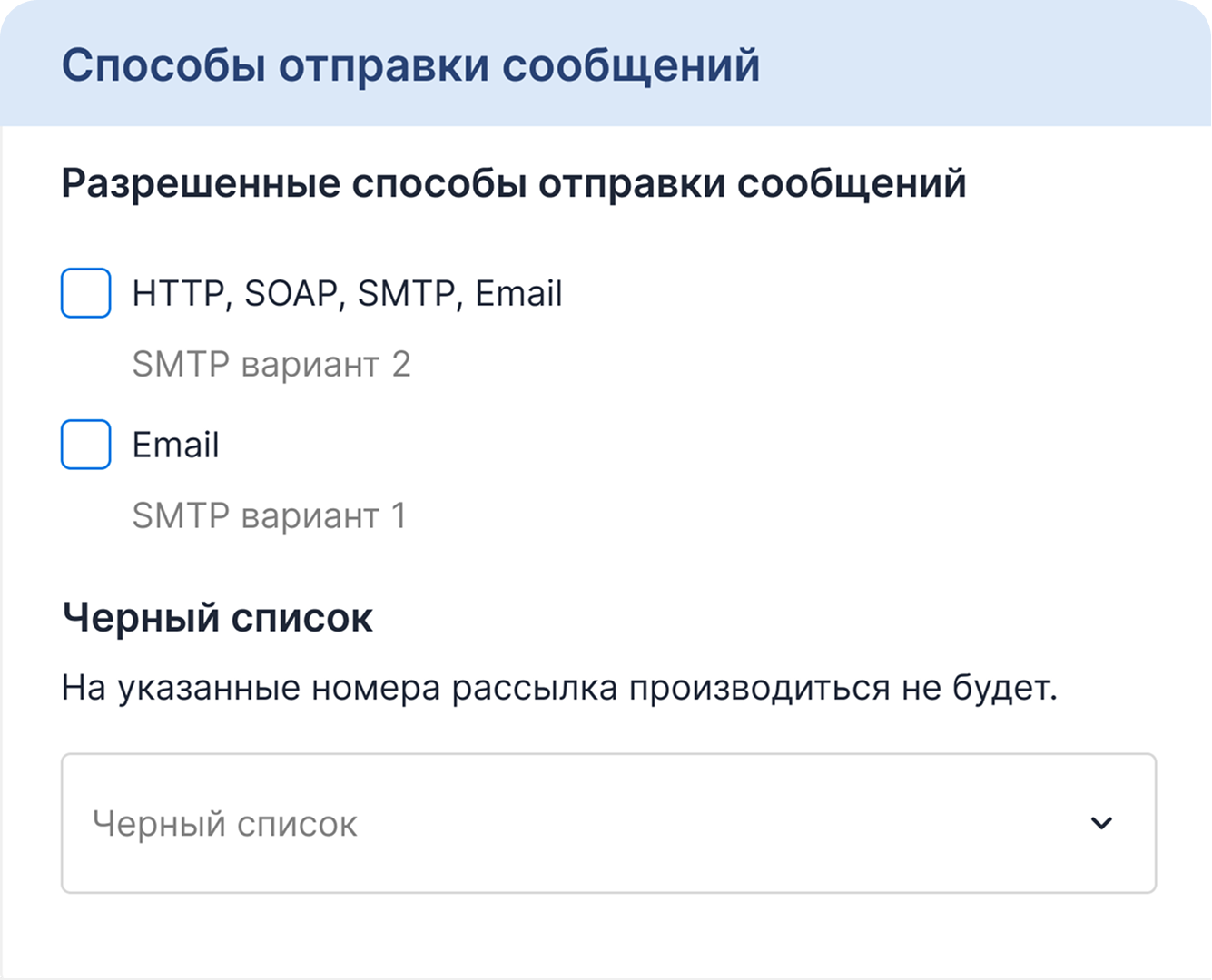The width and height of the screenshot is (1212, 980).
Task: Click the word 'сообщений' in the panel title
Action: point(631,66)
